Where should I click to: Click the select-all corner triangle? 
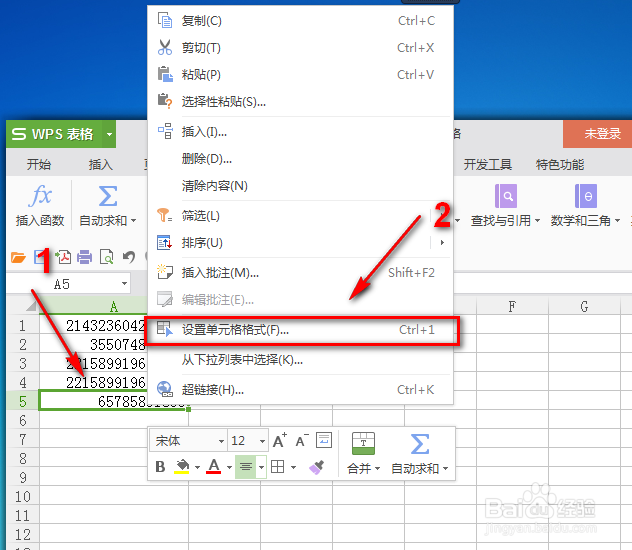[31, 306]
